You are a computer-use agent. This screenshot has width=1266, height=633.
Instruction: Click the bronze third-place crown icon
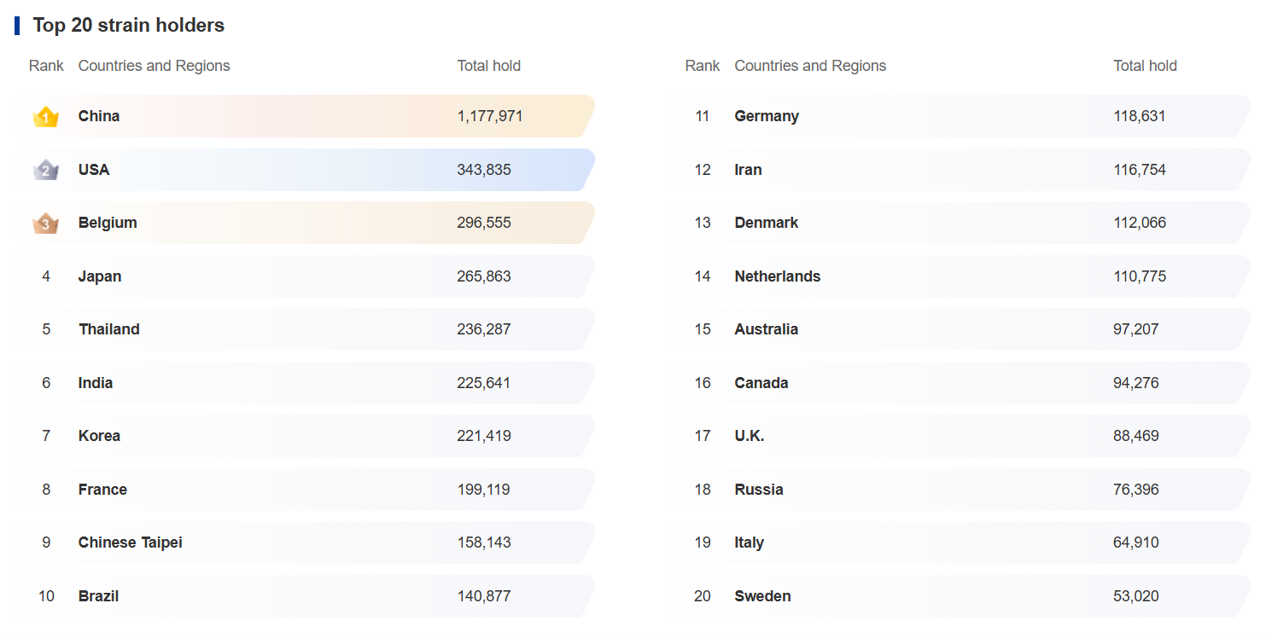45,223
